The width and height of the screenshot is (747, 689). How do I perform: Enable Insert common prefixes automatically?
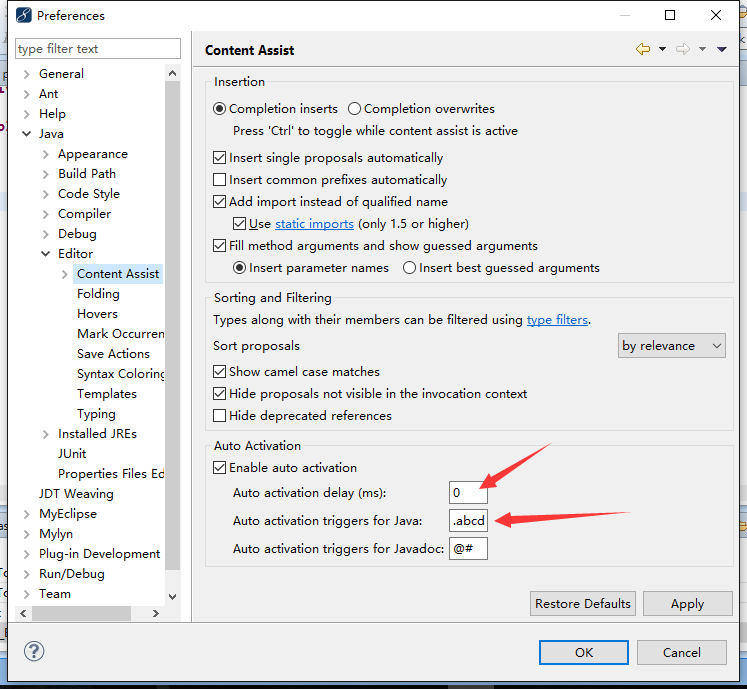[219, 180]
